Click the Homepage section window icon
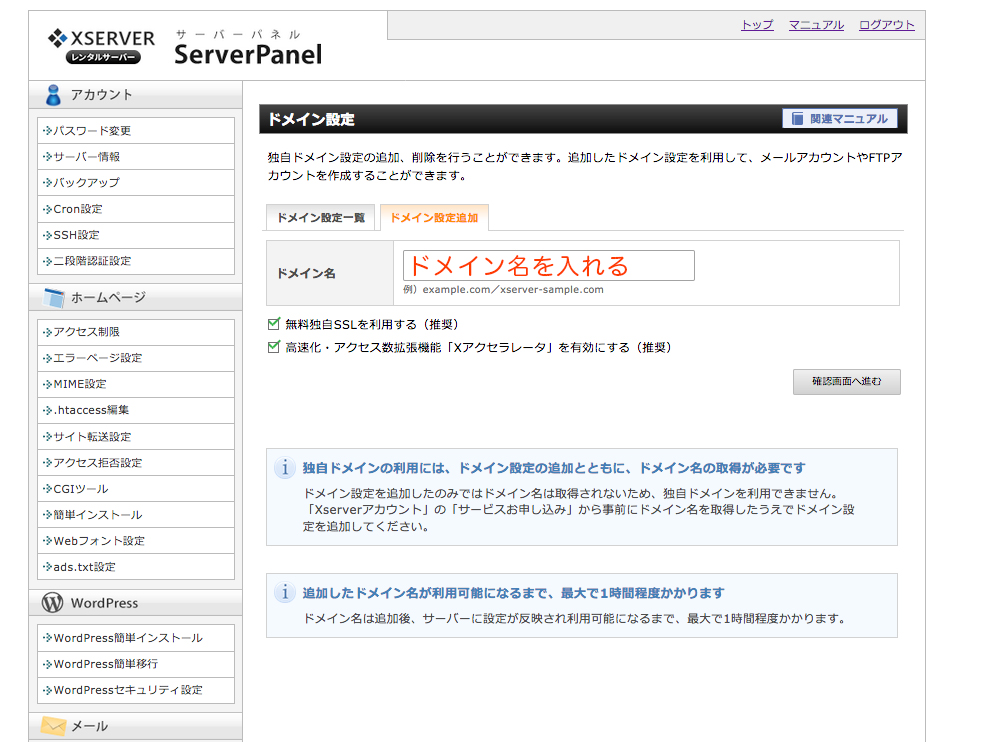This screenshot has width=990, height=742. coord(54,297)
